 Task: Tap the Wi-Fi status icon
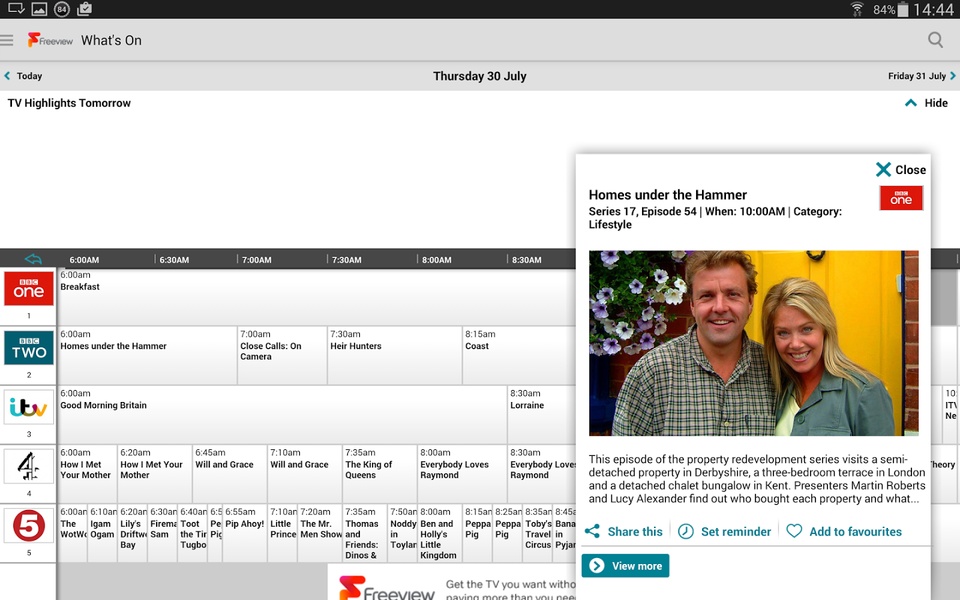click(857, 9)
